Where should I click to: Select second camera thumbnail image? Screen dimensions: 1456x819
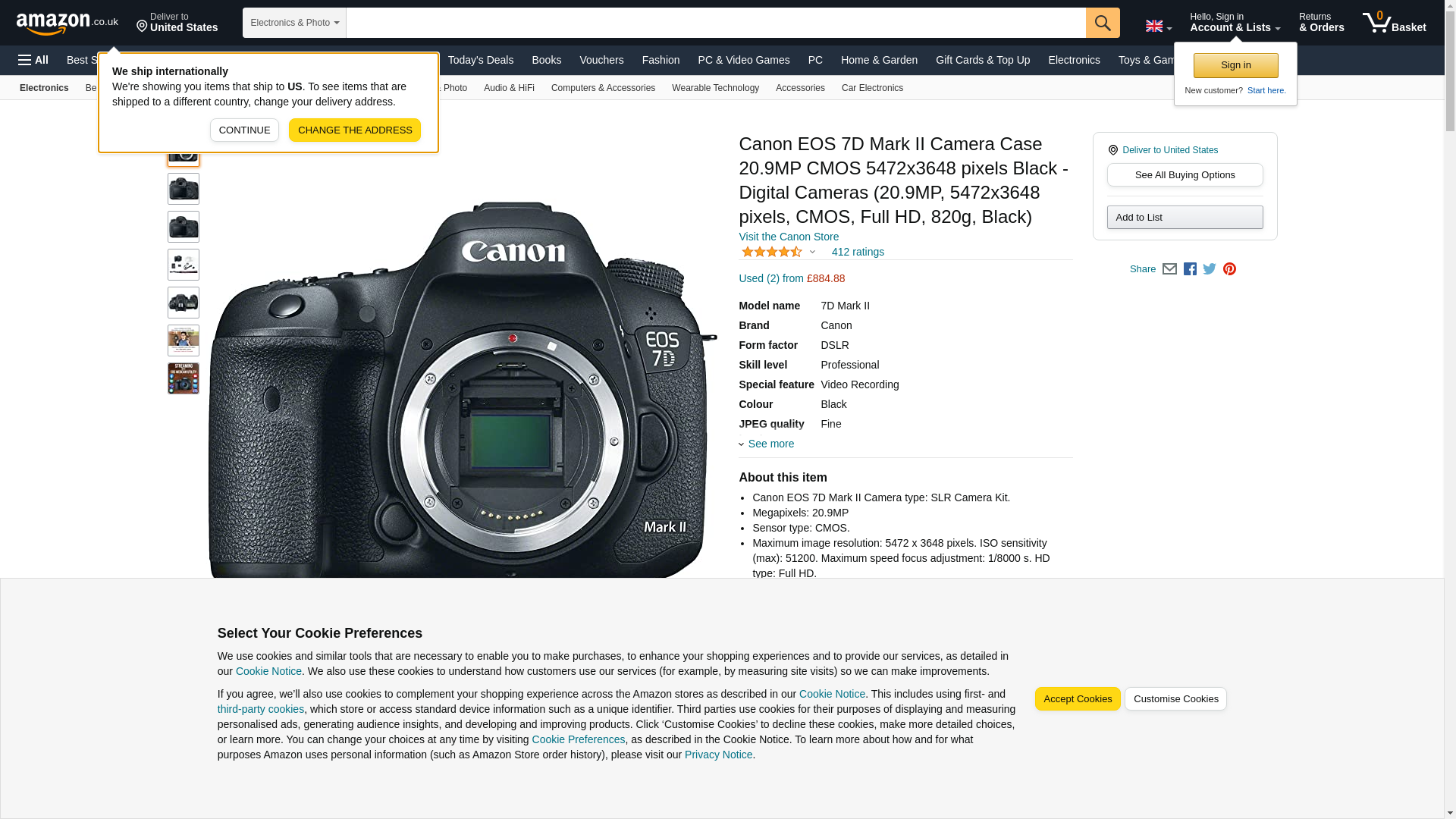point(184,189)
